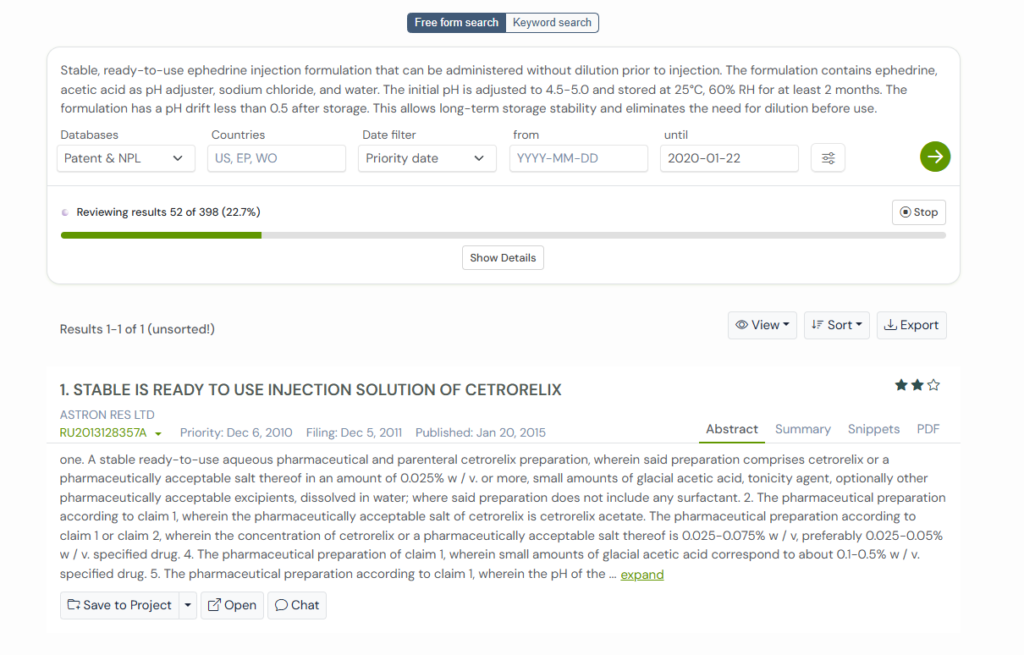Image resolution: width=1024 pixels, height=655 pixels.
Task: Open the cetrorelix patent in new window
Action: tap(231, 605)
